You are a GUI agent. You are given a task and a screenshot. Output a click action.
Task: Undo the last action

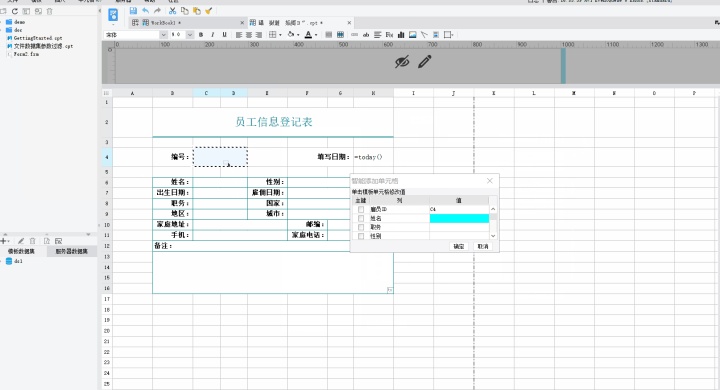click(x=145, y=11)
